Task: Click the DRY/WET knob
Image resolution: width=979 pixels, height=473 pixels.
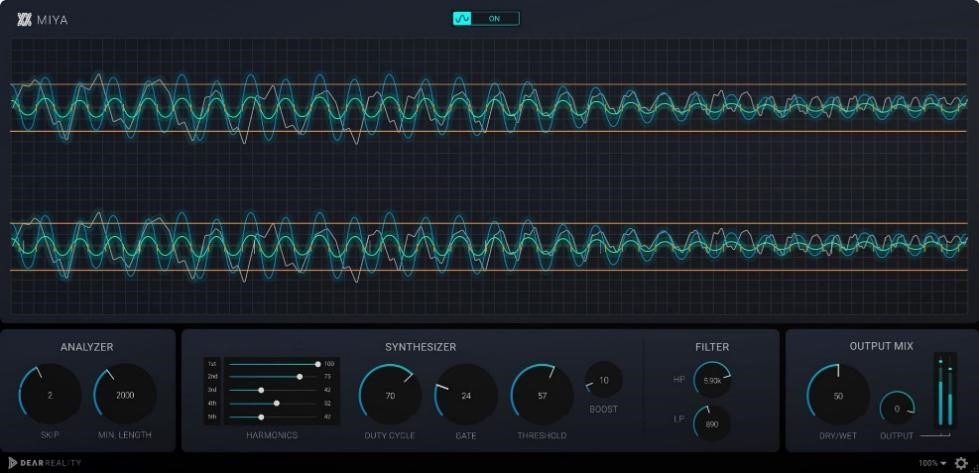Action: coord(838,396)
